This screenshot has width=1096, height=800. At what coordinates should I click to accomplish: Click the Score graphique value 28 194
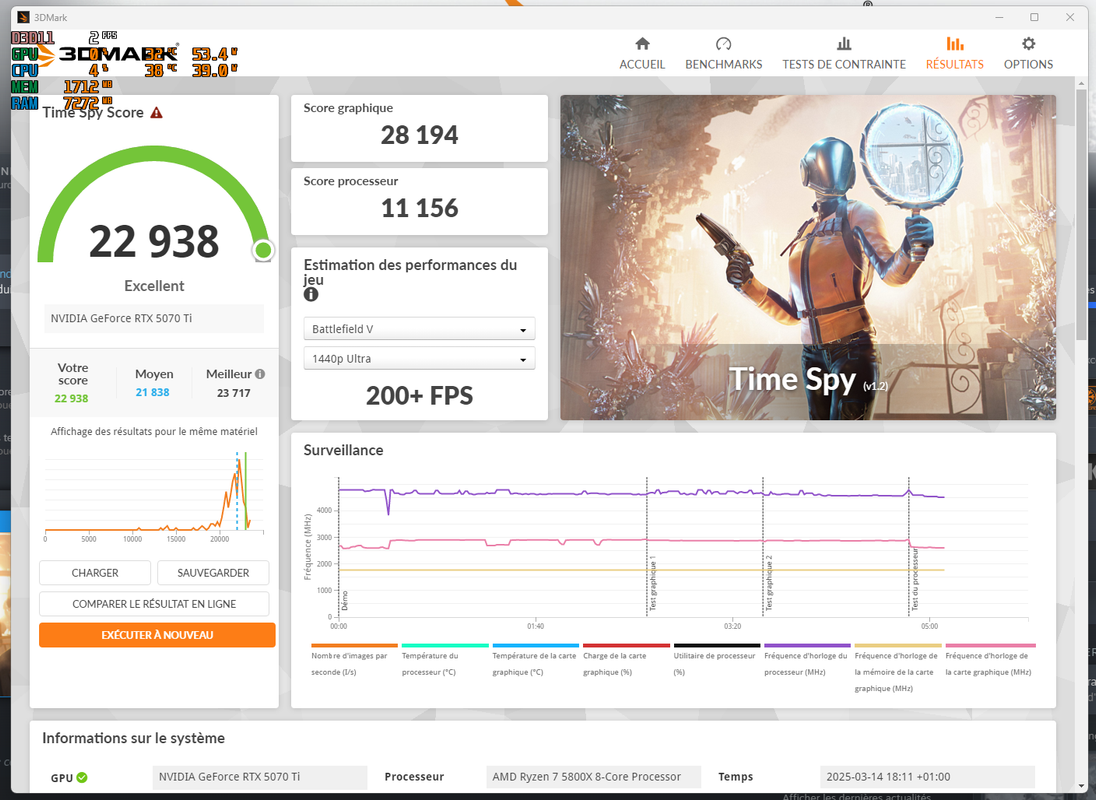[x=419, y=135]
